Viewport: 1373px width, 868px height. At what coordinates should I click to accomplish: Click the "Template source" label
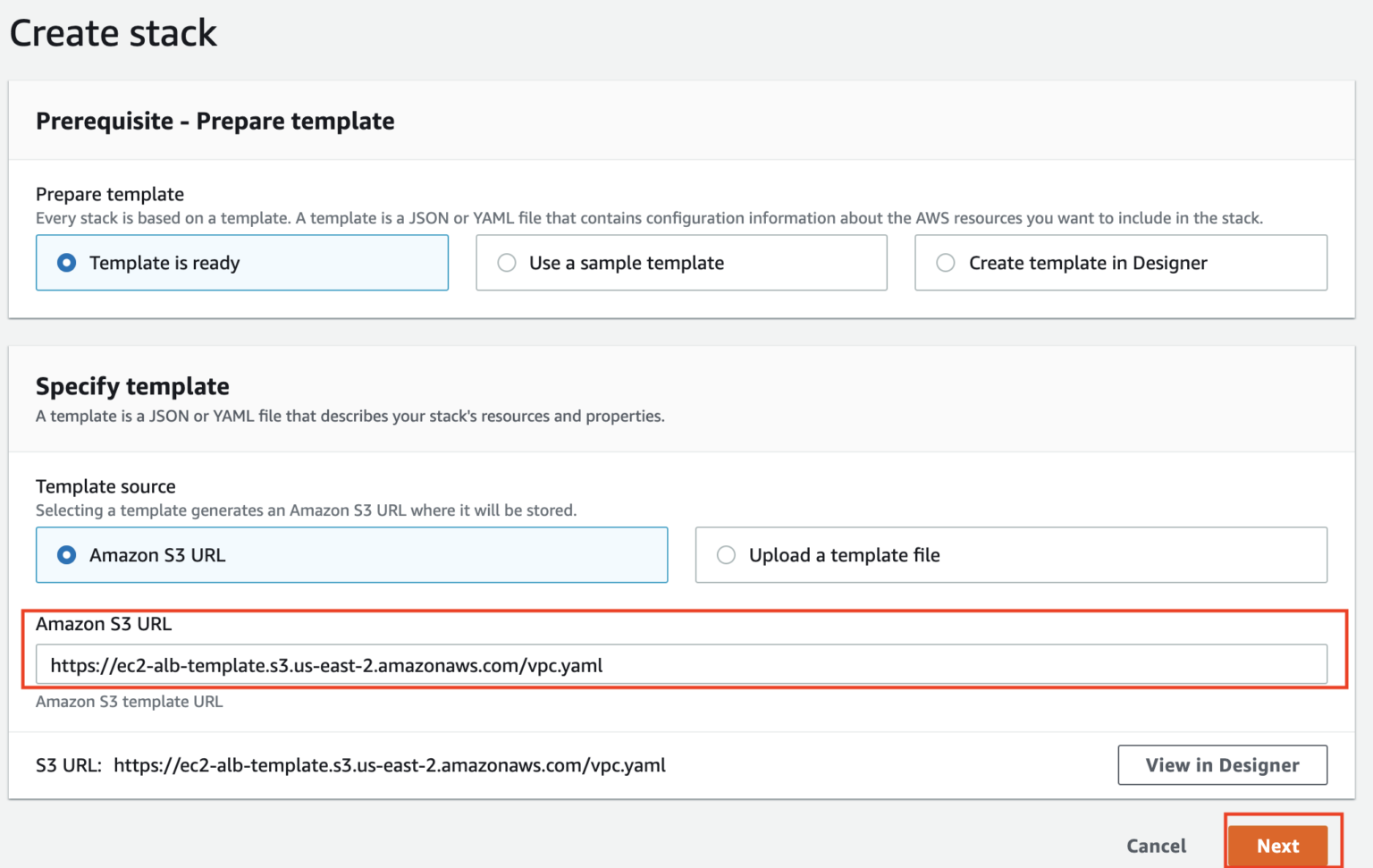(x=105, y=486)
